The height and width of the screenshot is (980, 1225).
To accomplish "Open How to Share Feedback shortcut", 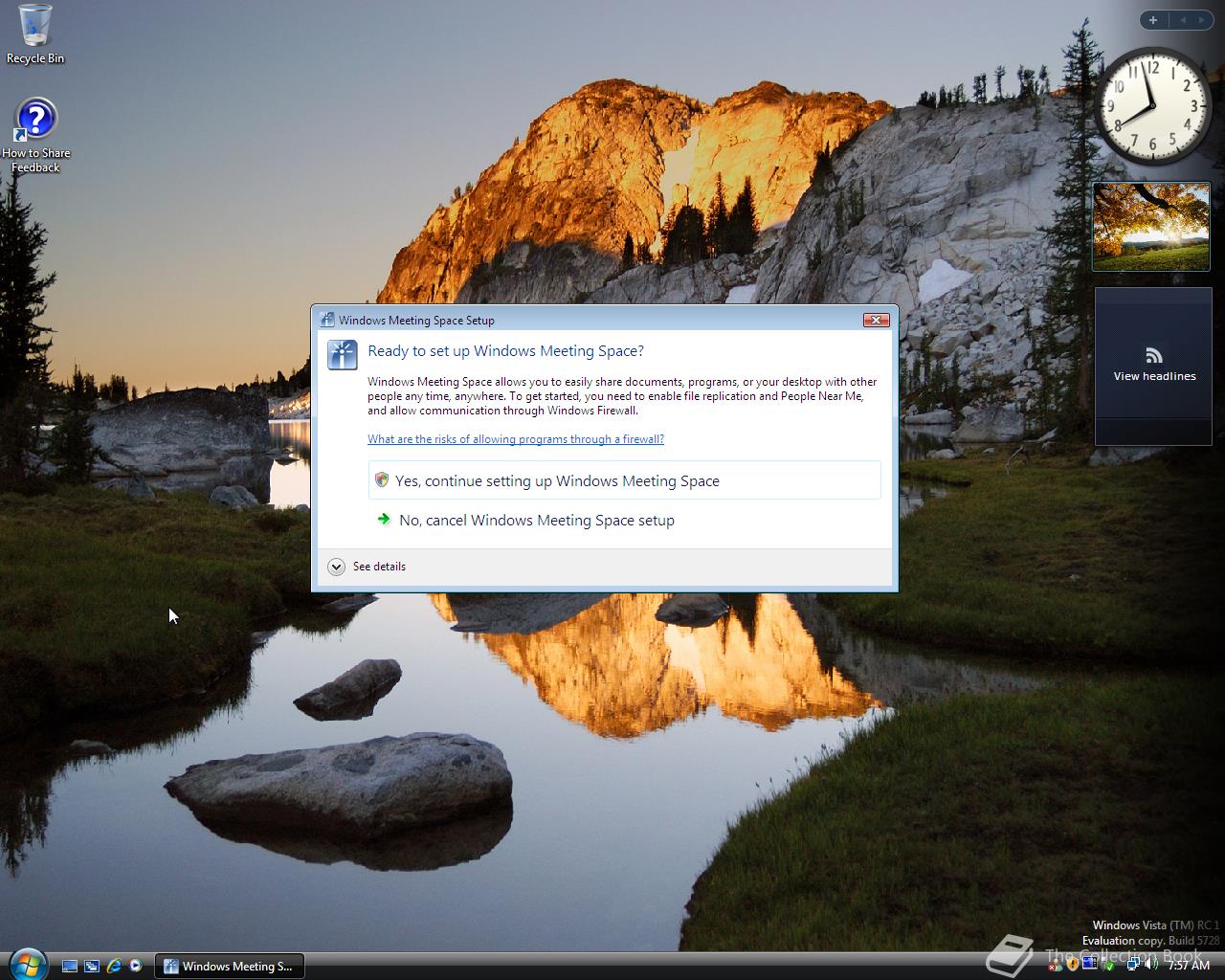I will point(35,136).
